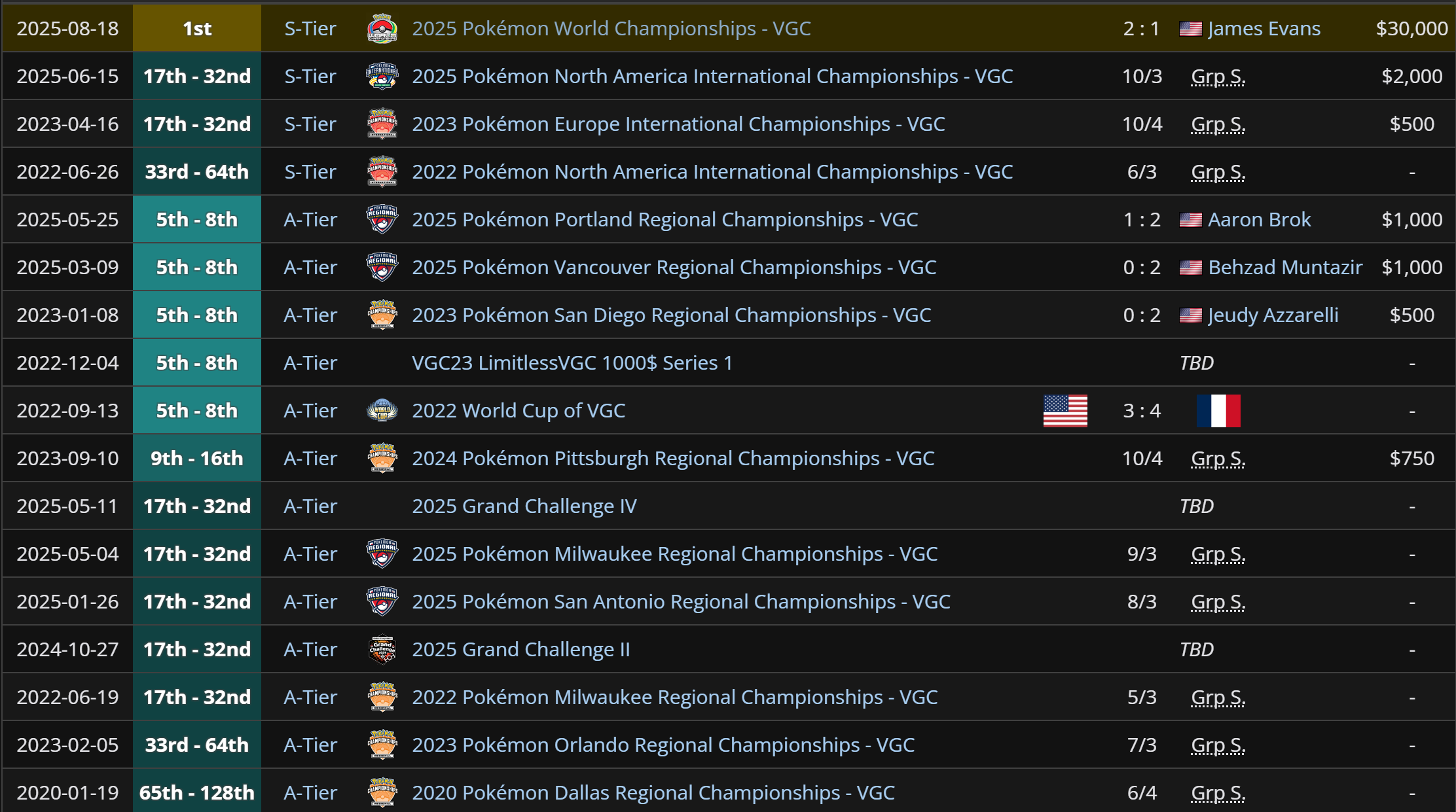Open 2025 Pokémon World Championships - VGC link
Image resolution: width=1456 pixels, height=812 pixels.
coord(611,29)
